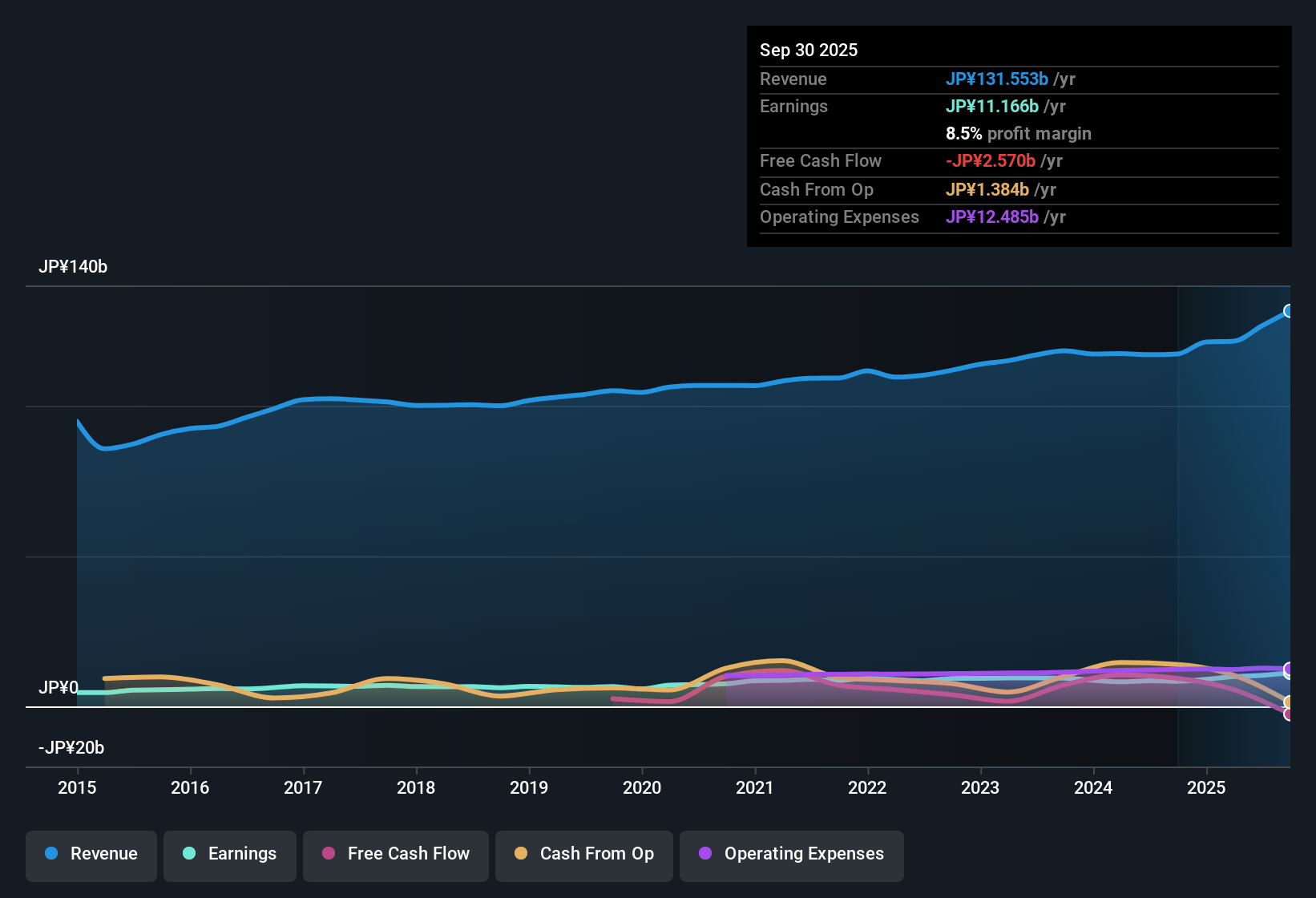The width and height of the screenshot is (1316, 898).
Task: Click the Sep 30 2025 tooltip header
Action: [x=809, y=50]
